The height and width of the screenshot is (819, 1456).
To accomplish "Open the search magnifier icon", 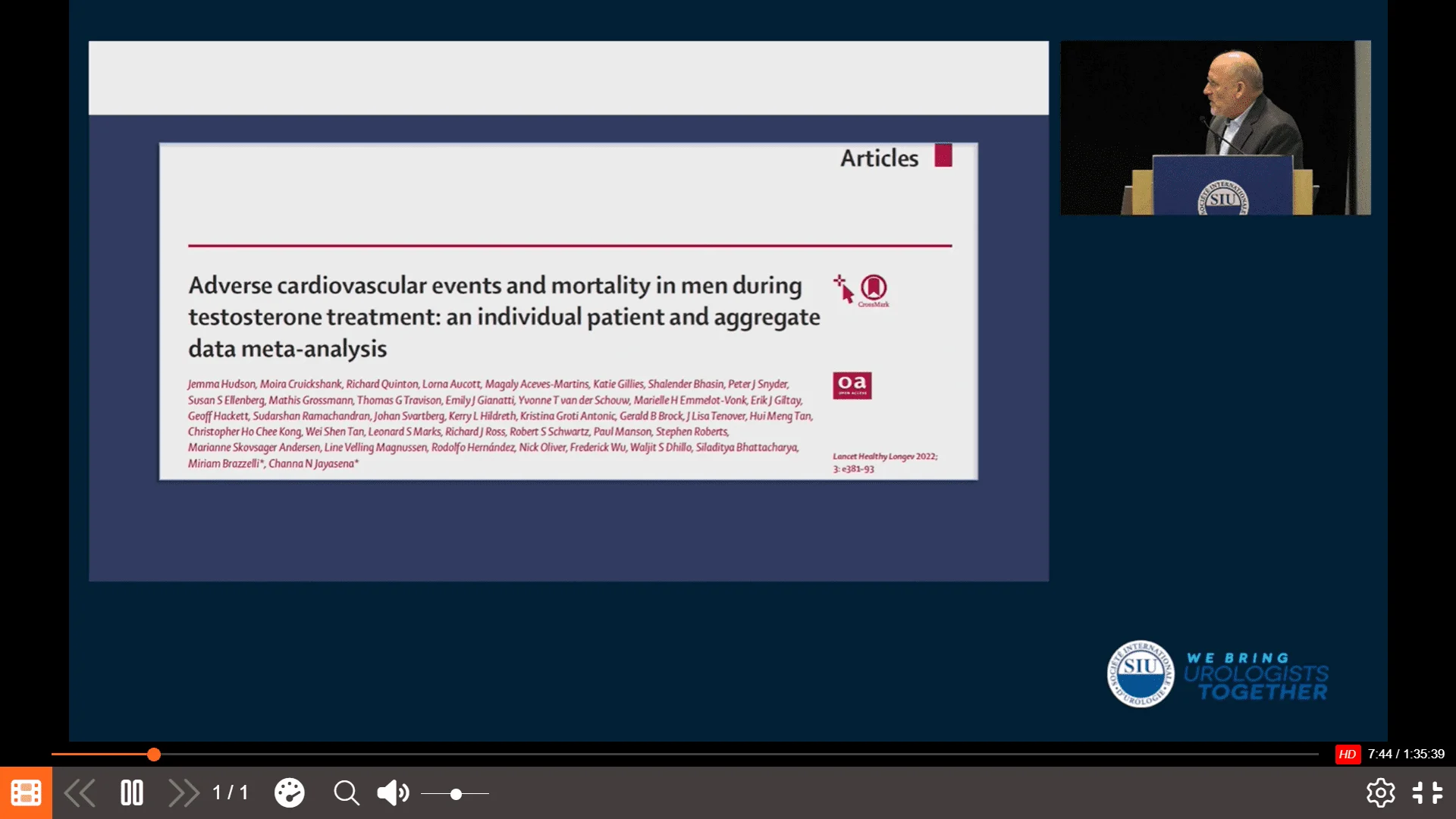I will click(347, 793).
